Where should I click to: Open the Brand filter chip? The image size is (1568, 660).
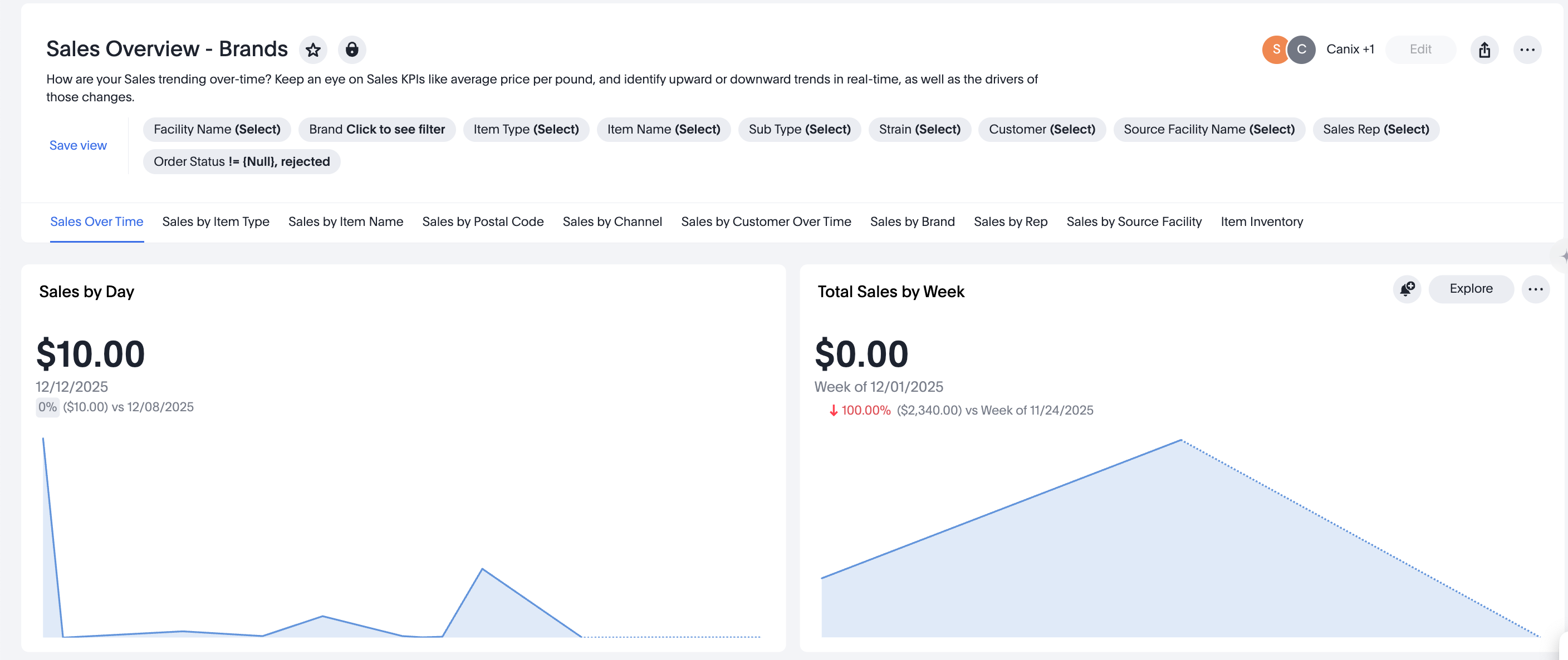[x=377, y=130]
